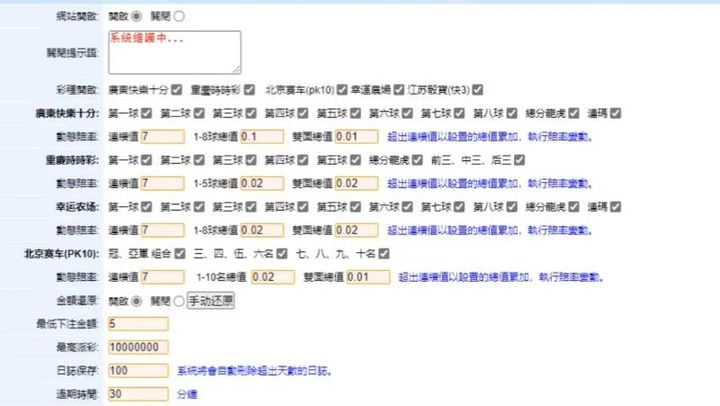Toggle 冠、亞軍 組合 checkbox for 北京赛车
This screenshot has width=720, height=406.
[x=181, y=254]
